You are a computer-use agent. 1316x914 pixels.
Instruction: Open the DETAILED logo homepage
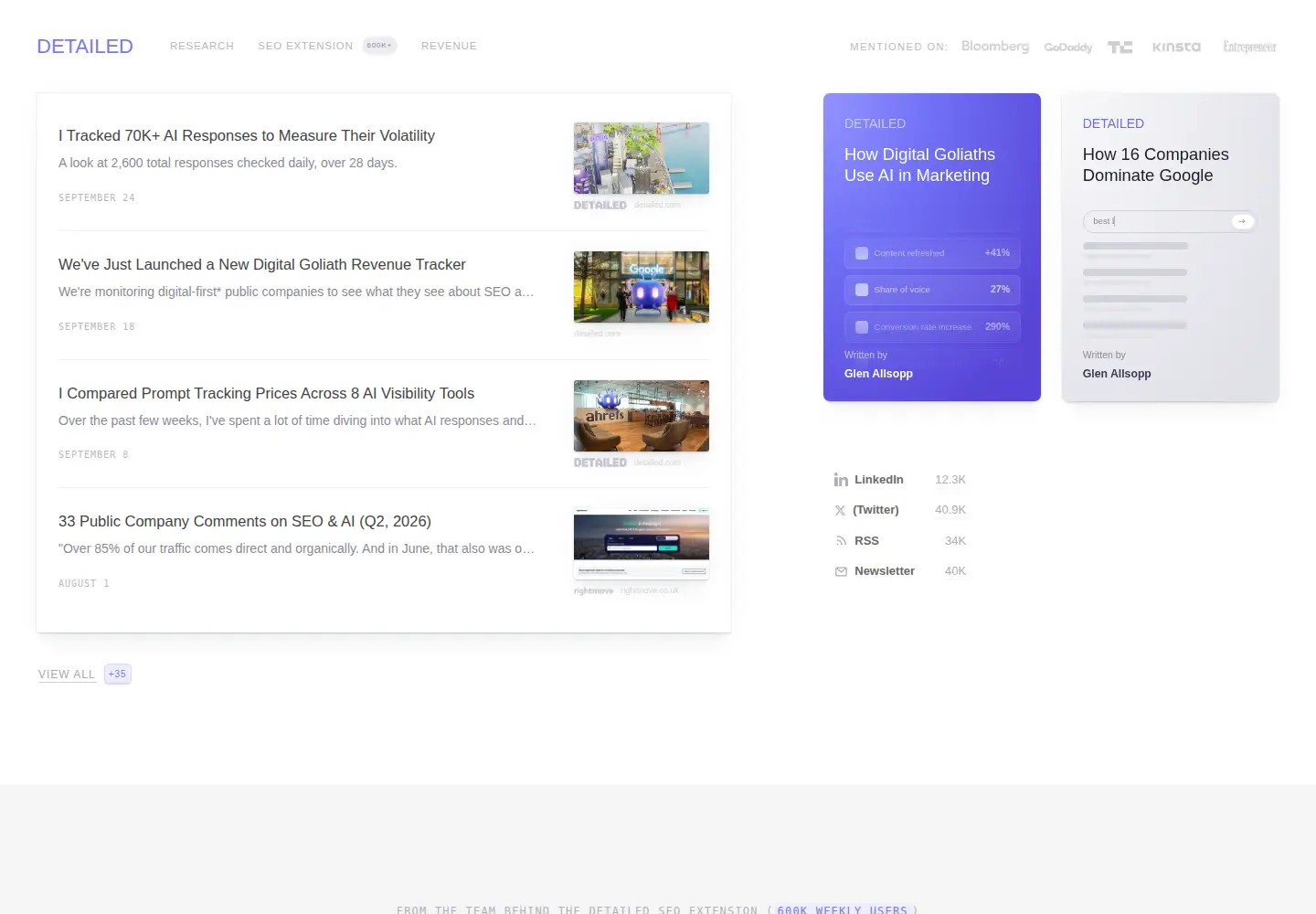pos(85,46)
